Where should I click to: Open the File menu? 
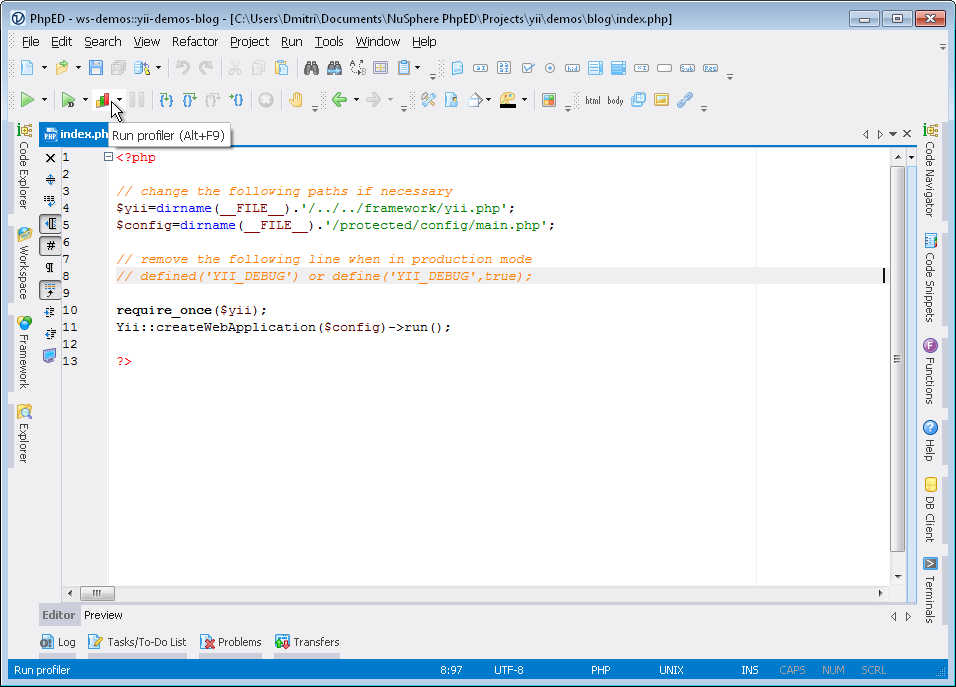(30, 41)
